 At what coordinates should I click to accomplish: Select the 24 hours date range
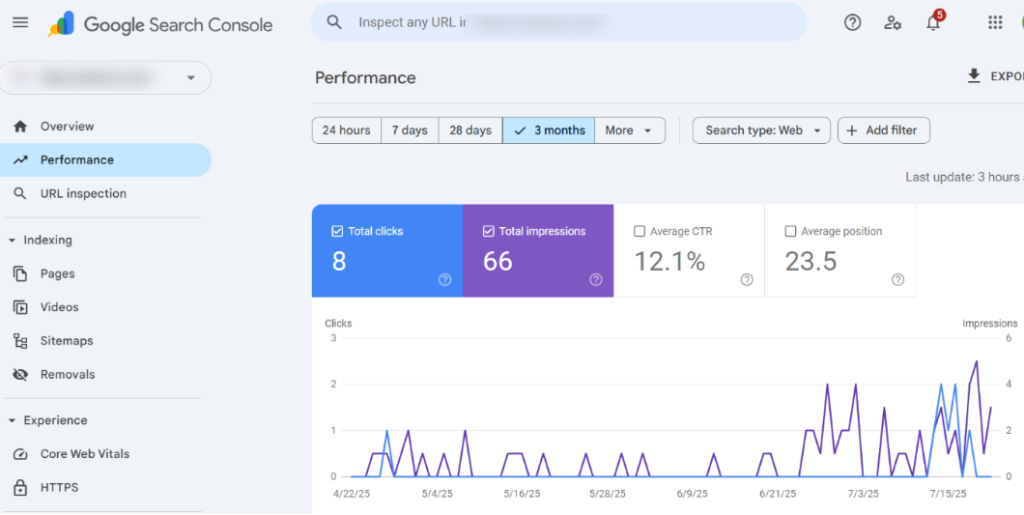coord(347,131)
